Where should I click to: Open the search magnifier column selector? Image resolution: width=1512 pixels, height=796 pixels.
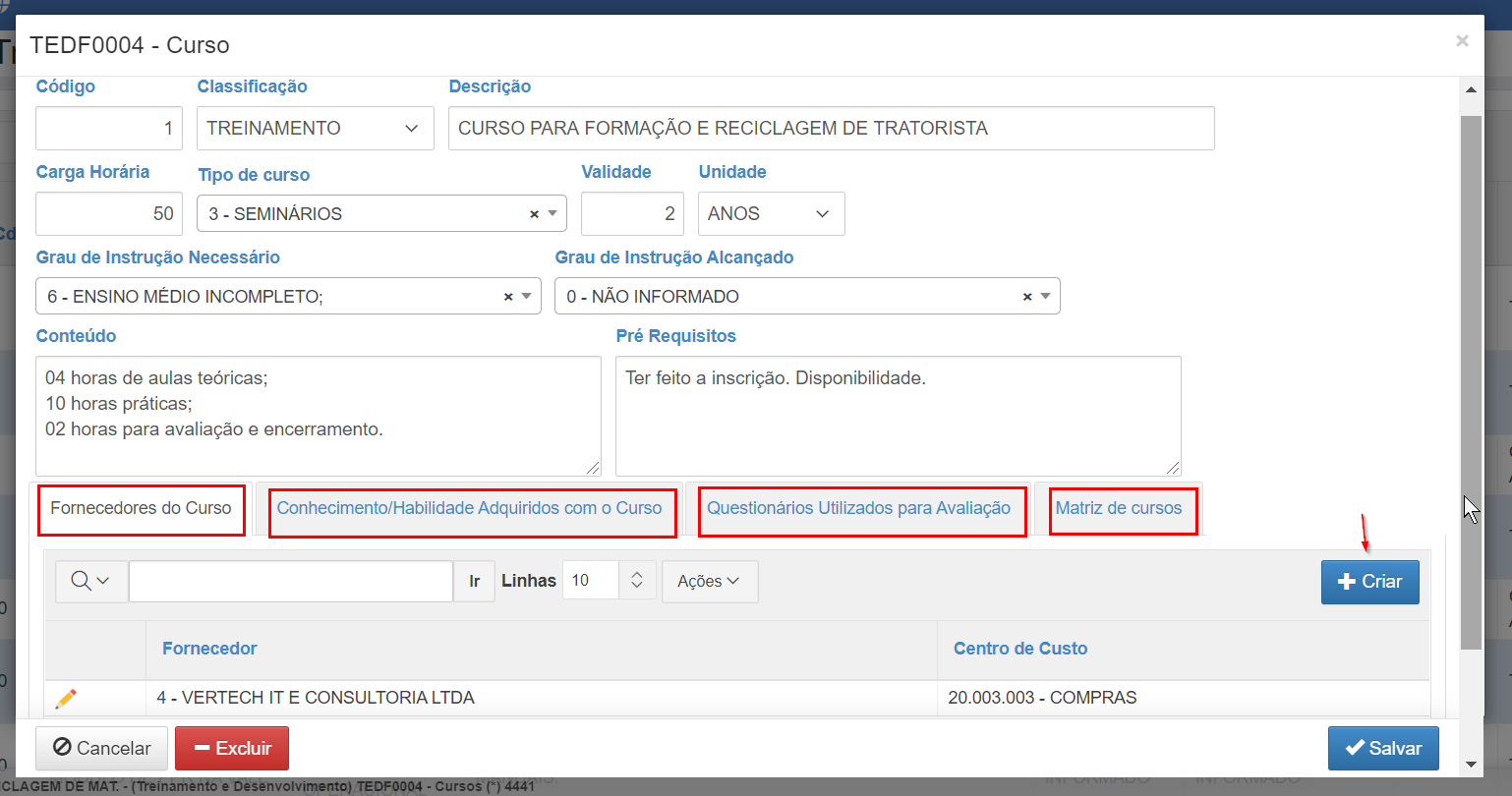tap(90, 581)
